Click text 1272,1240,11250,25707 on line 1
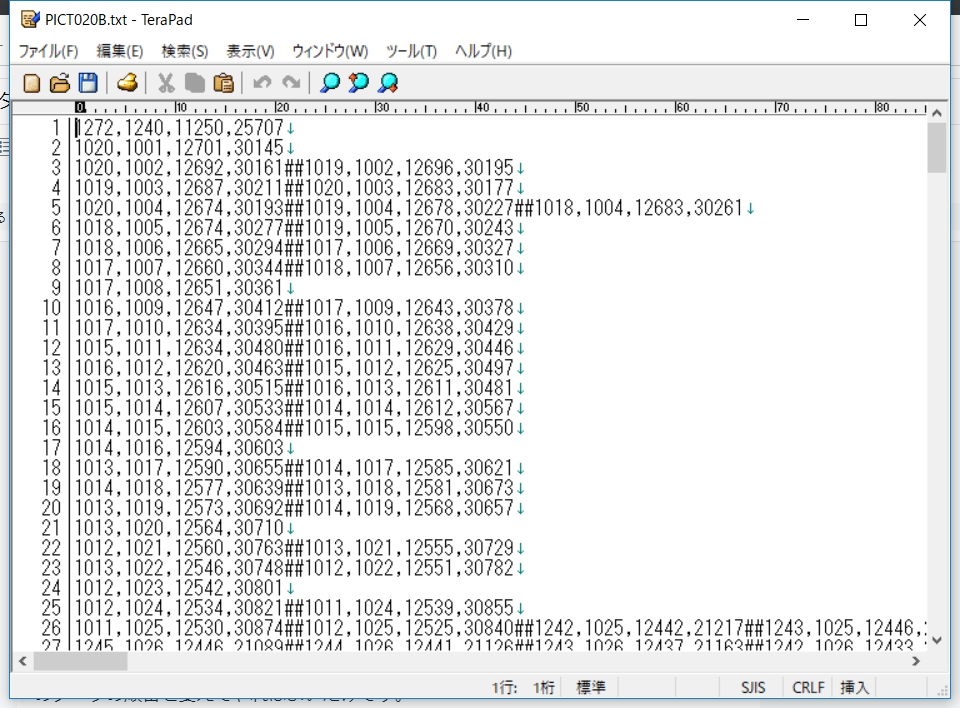Image resolution: width=960 pixels, height=708 pixels. 179,127
